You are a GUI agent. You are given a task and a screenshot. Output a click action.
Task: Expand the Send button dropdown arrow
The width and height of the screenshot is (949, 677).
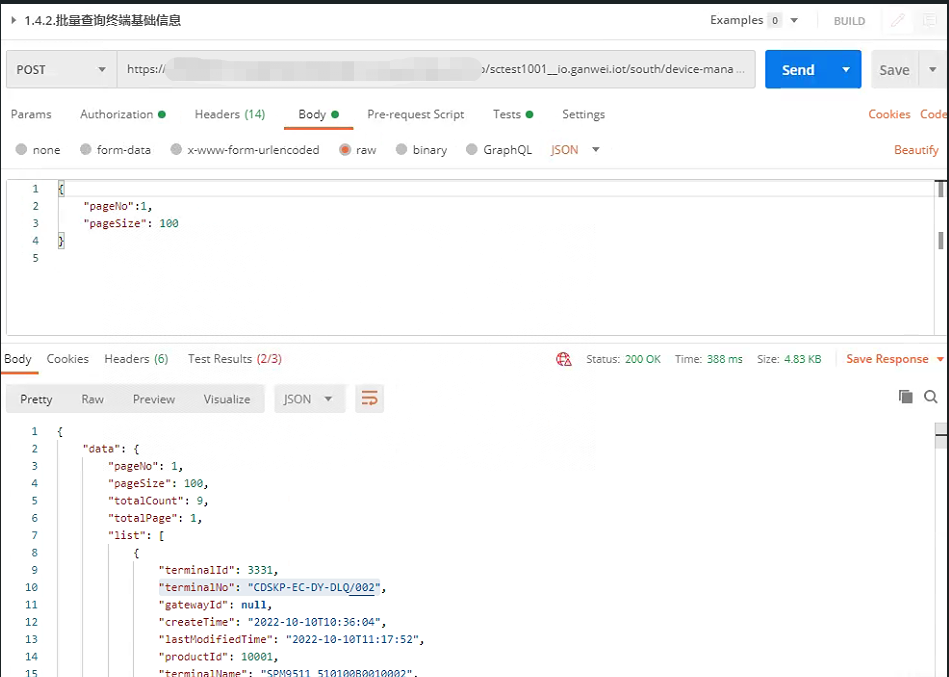click(x=846, y=70)
